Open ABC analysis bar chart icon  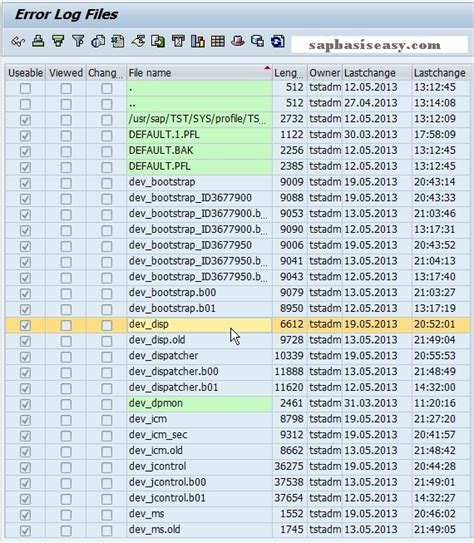[198, 42]
